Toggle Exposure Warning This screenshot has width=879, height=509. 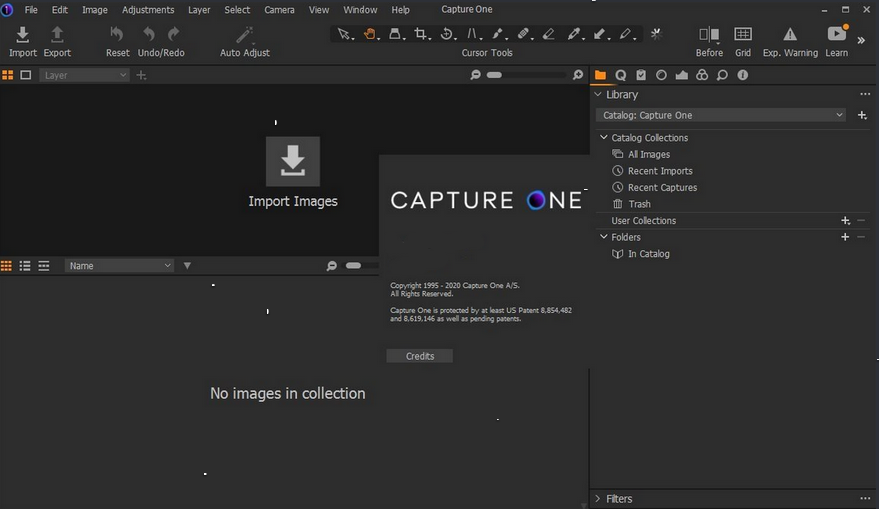pyautogui.click(x=790, y=34)
